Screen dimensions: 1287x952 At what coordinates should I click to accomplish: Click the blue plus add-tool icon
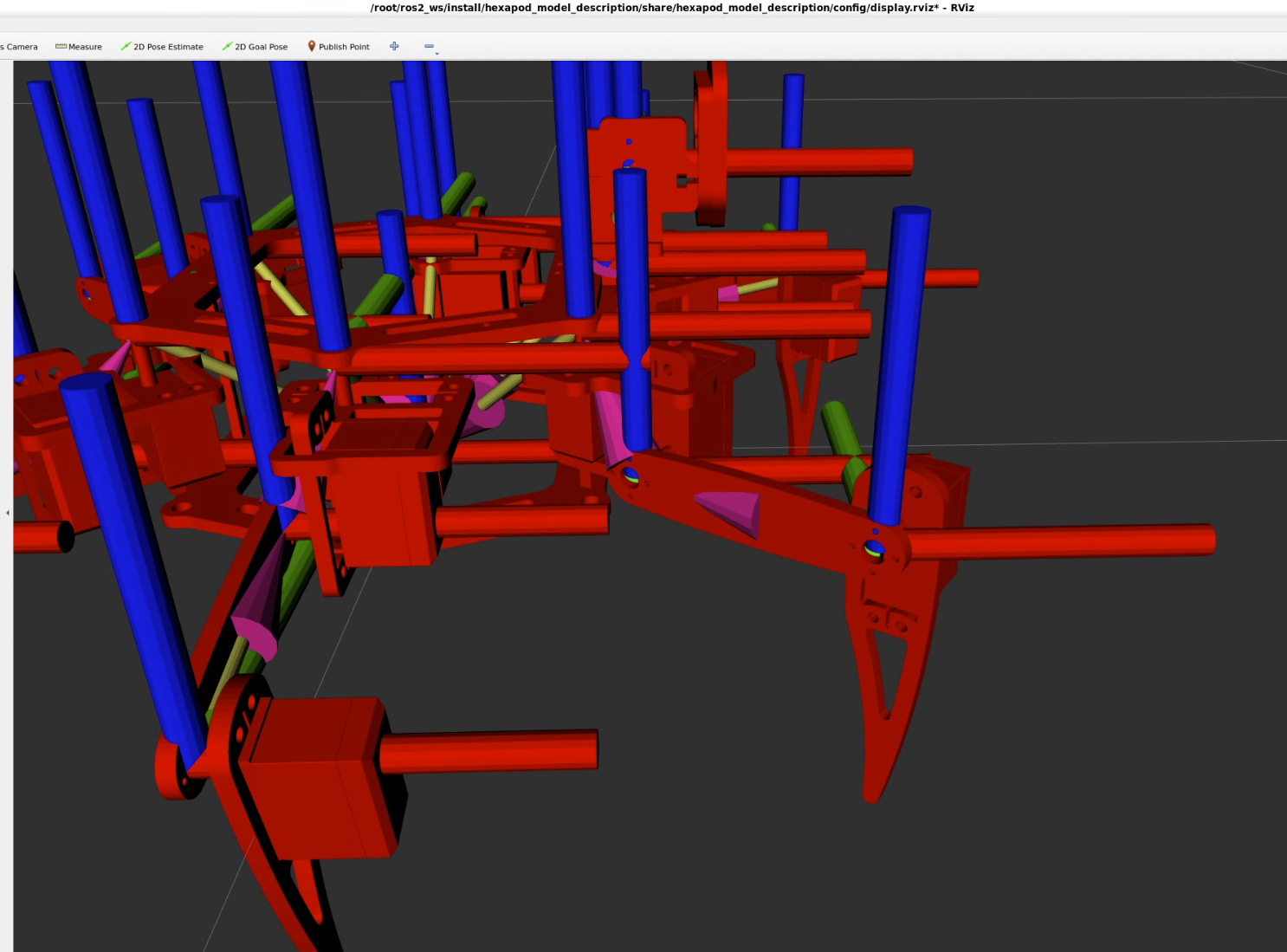click(x=394, y=46)
